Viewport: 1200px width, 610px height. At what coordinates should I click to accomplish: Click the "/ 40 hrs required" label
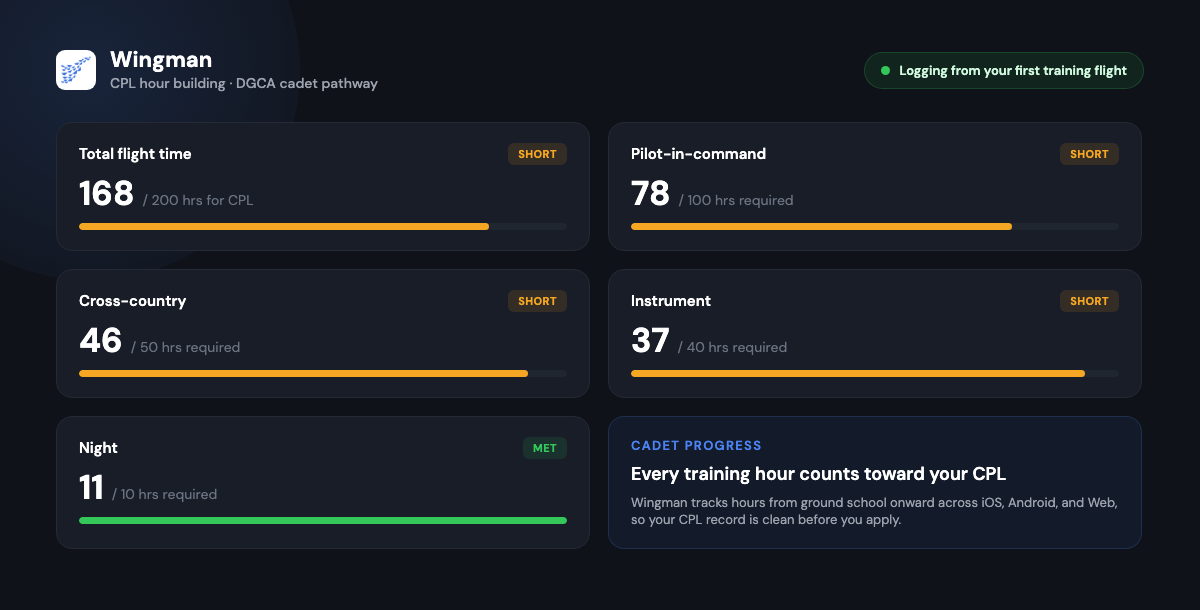(x=732, y=347)
